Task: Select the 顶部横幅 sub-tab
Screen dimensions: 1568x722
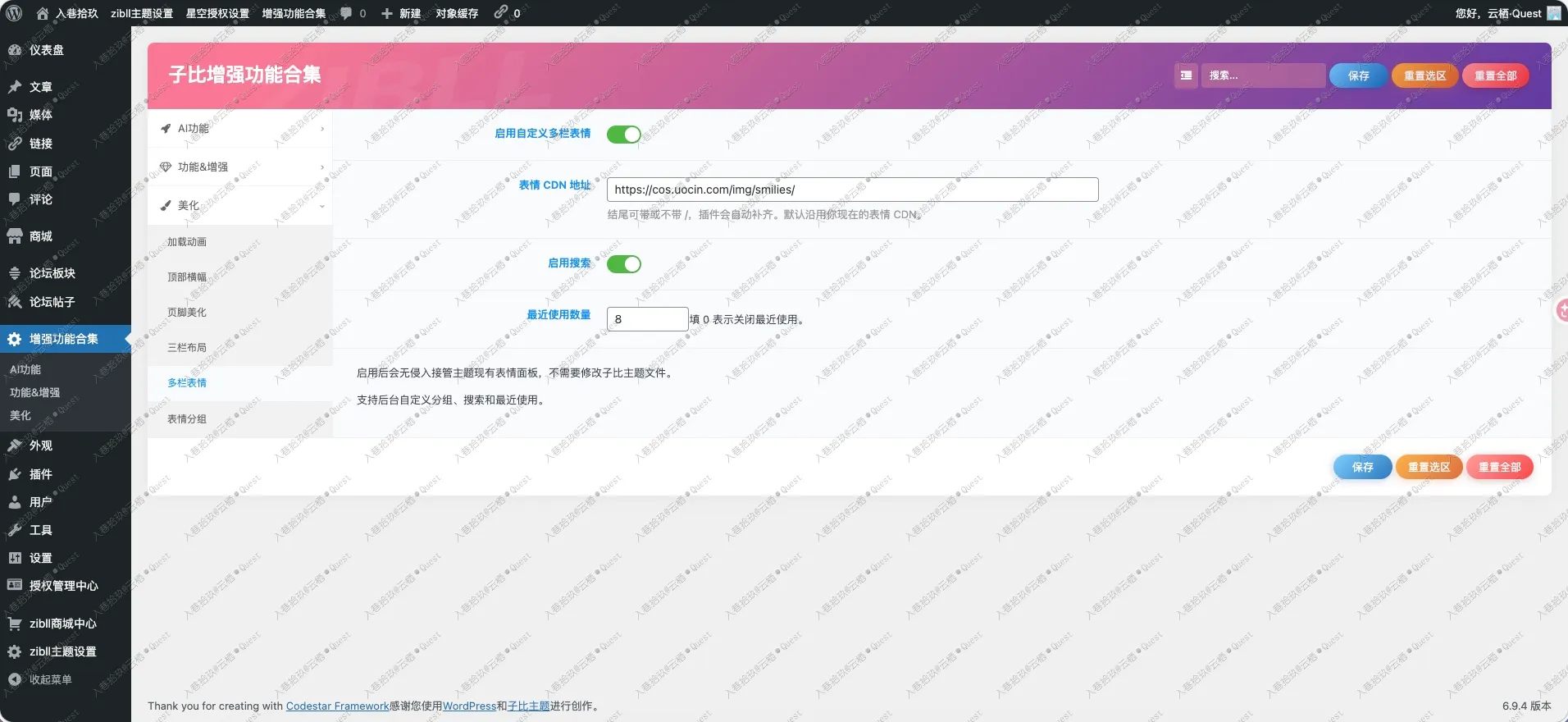Action: click(239, 277)
